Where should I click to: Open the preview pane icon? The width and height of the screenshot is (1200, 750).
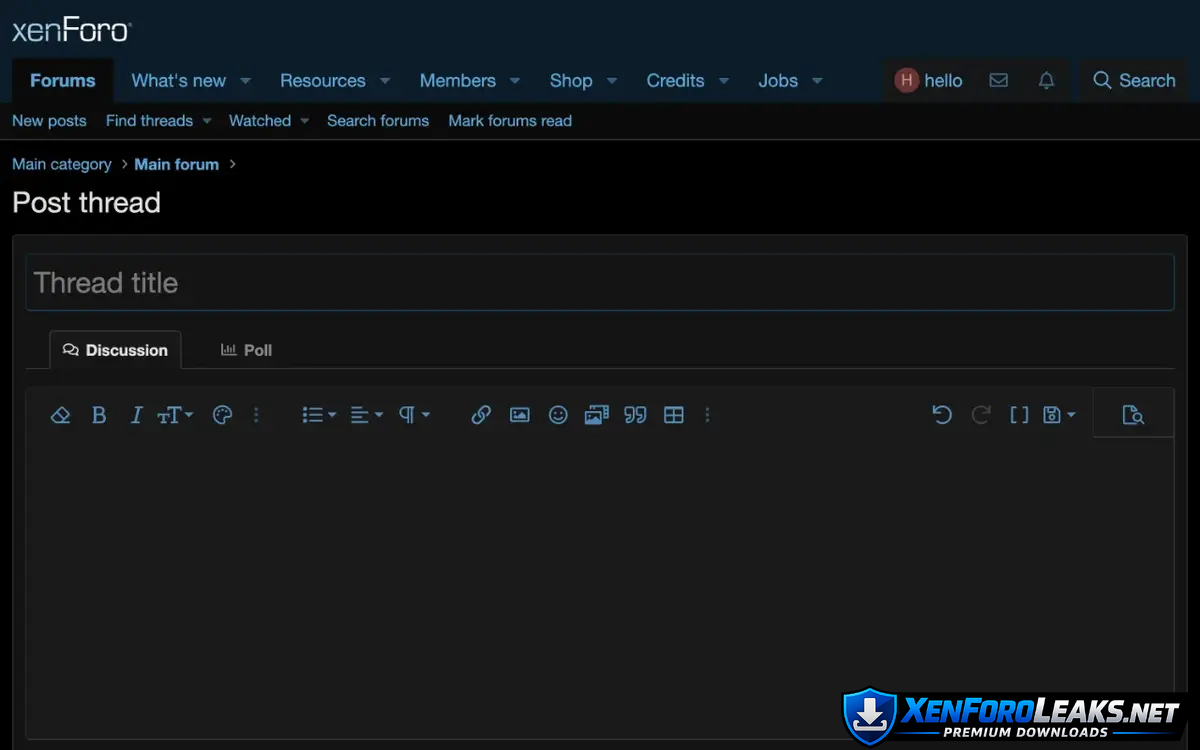point(1132,415)
